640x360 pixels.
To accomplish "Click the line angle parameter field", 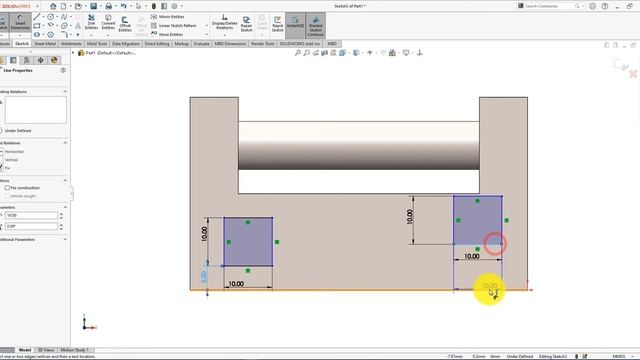I will (31, 226).
